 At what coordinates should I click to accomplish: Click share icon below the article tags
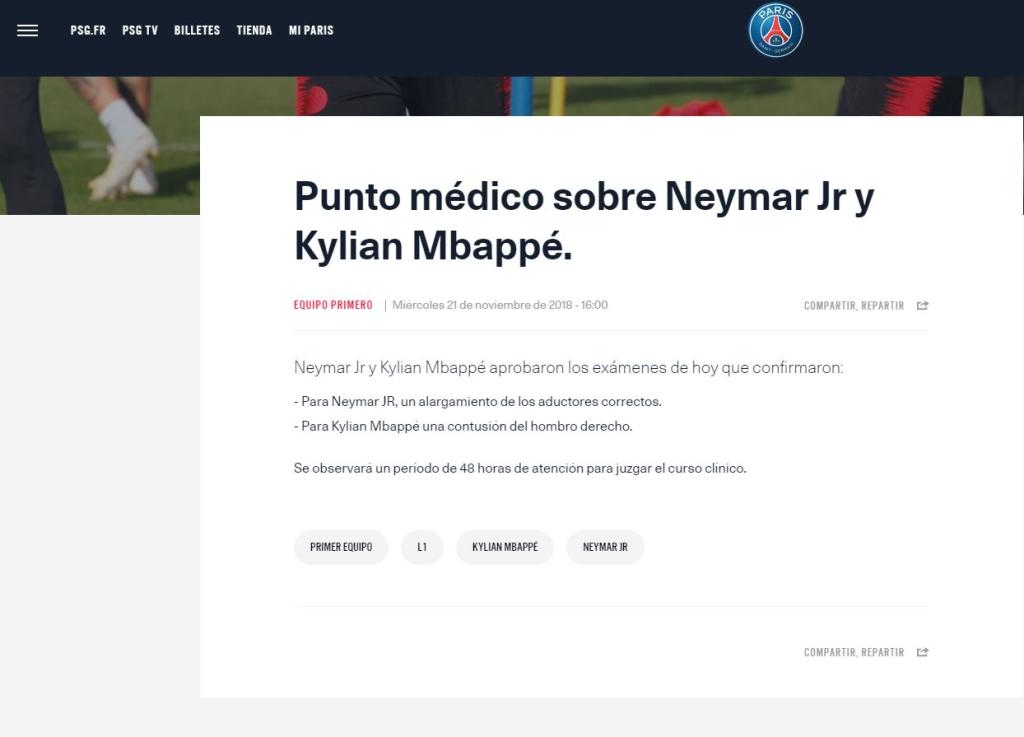coord(922,652)
